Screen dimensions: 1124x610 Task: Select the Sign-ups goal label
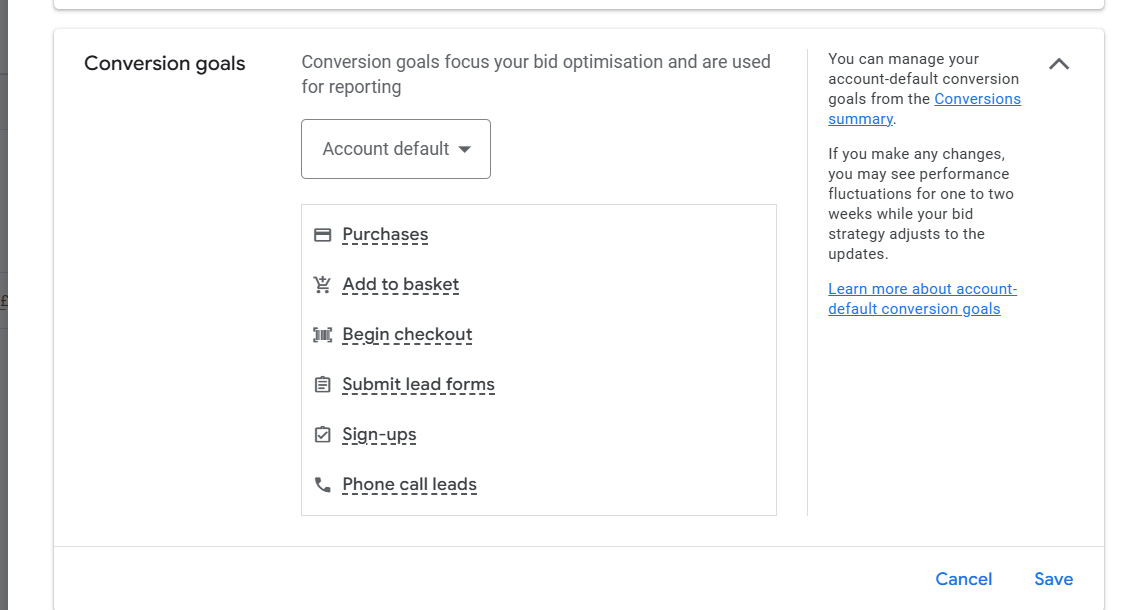point(379,435)
